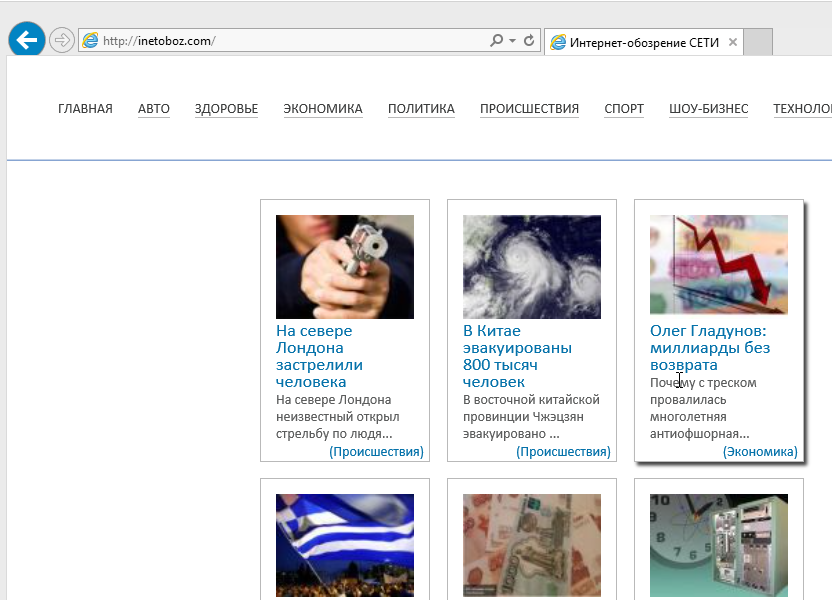Click the search magnifier icon in address bar
Screen dimensions: 832x600
point(497,40)
